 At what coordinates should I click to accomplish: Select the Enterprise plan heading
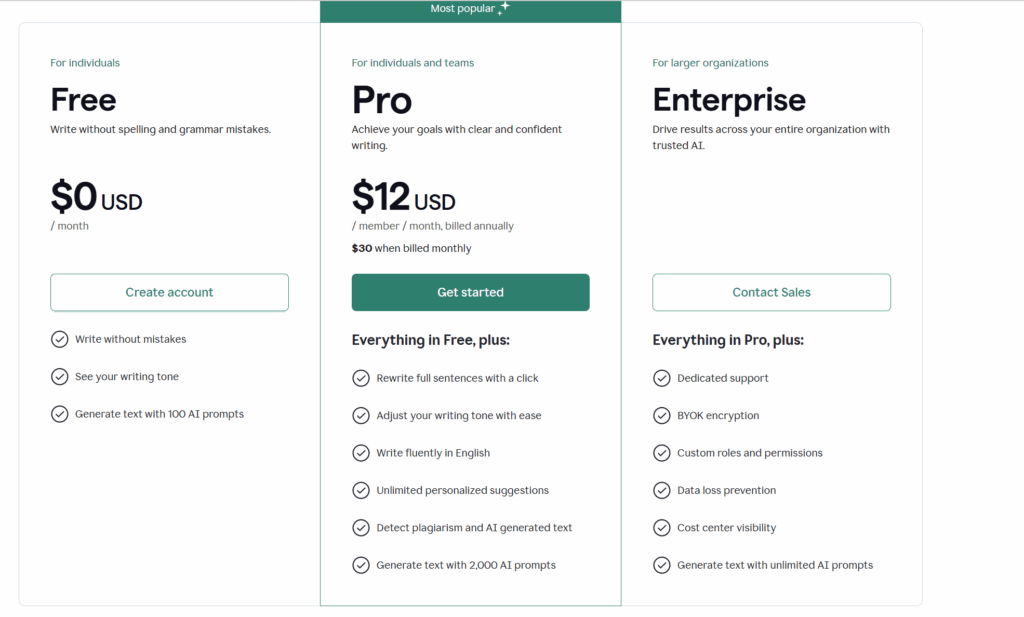click(729, 100)
